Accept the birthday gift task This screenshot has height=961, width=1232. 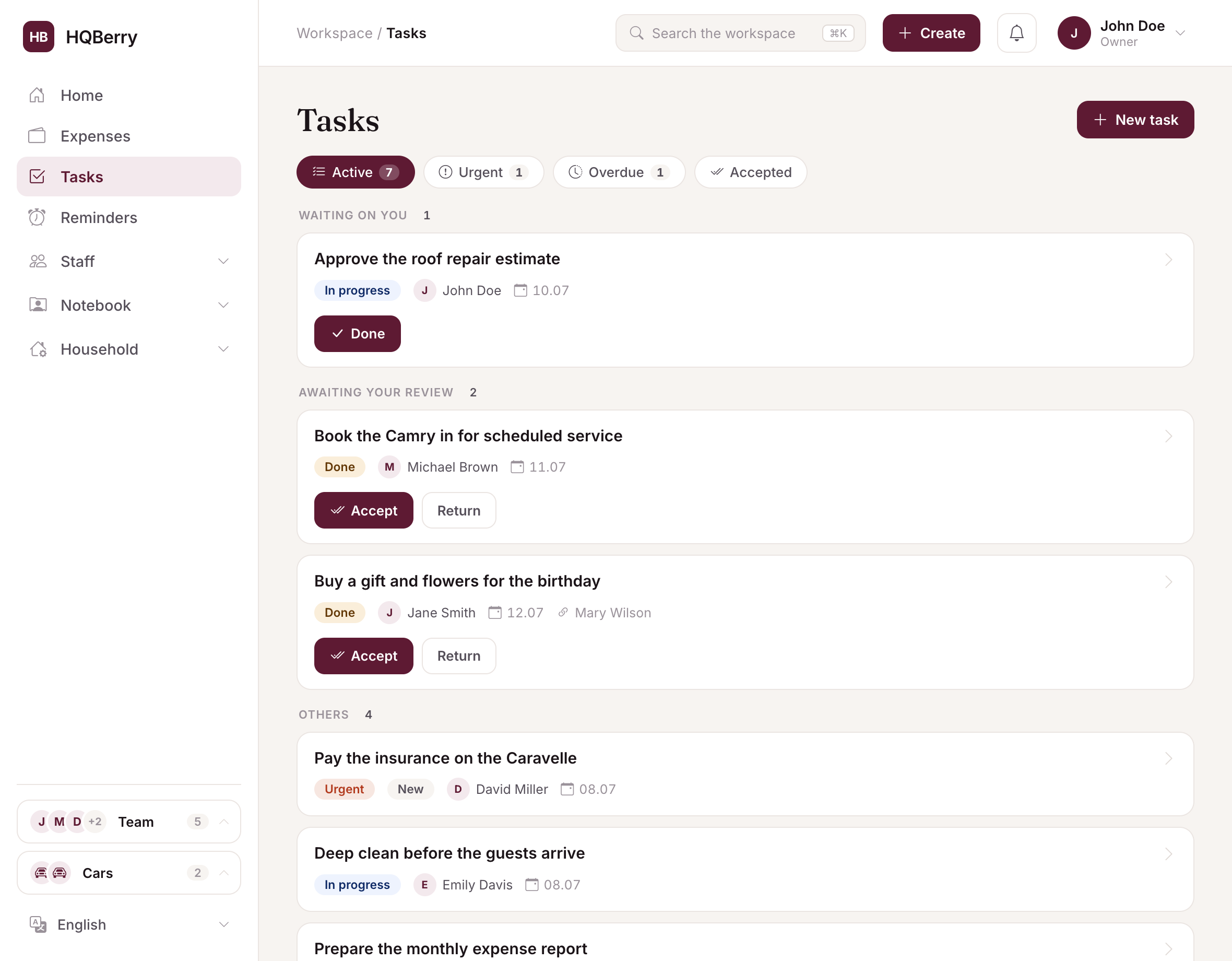363,657
